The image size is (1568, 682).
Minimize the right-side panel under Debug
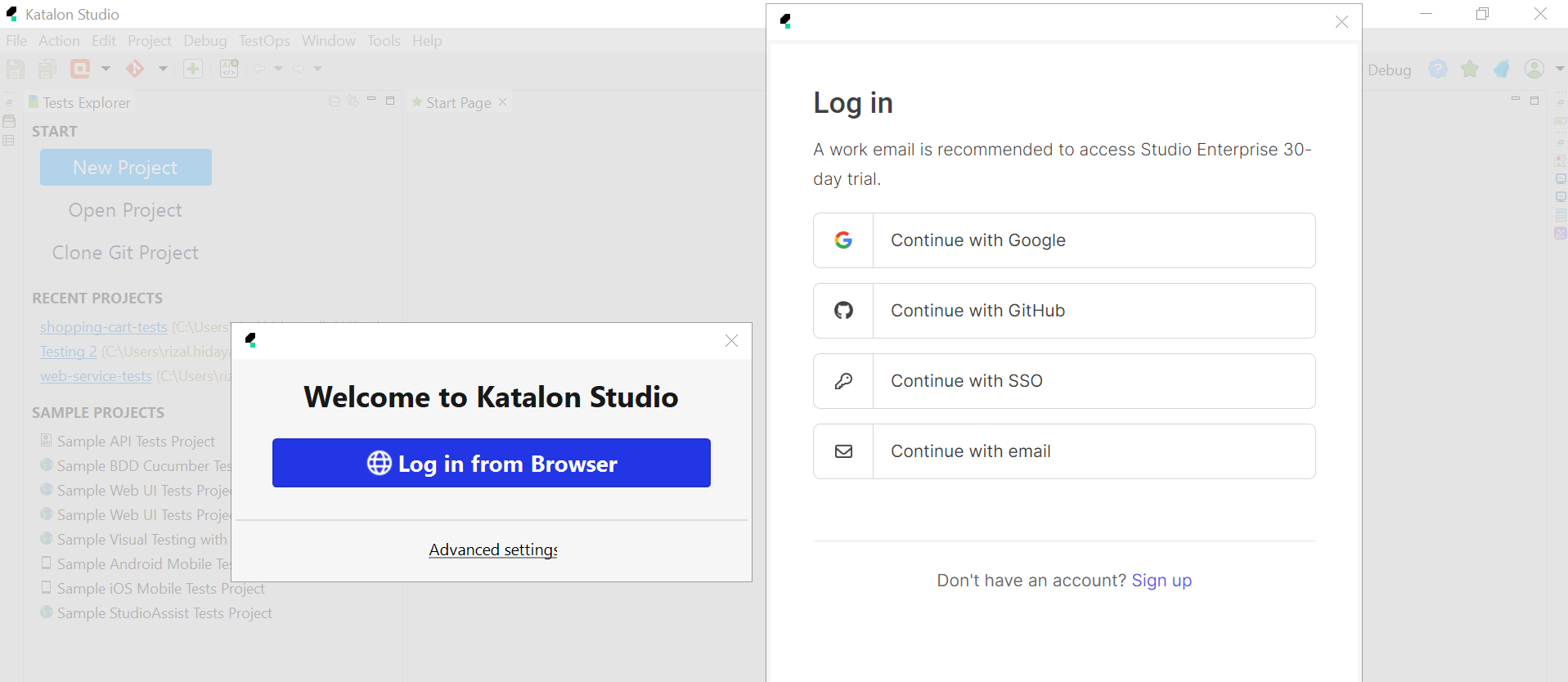pyautogui.click(x=1516, y=100)
